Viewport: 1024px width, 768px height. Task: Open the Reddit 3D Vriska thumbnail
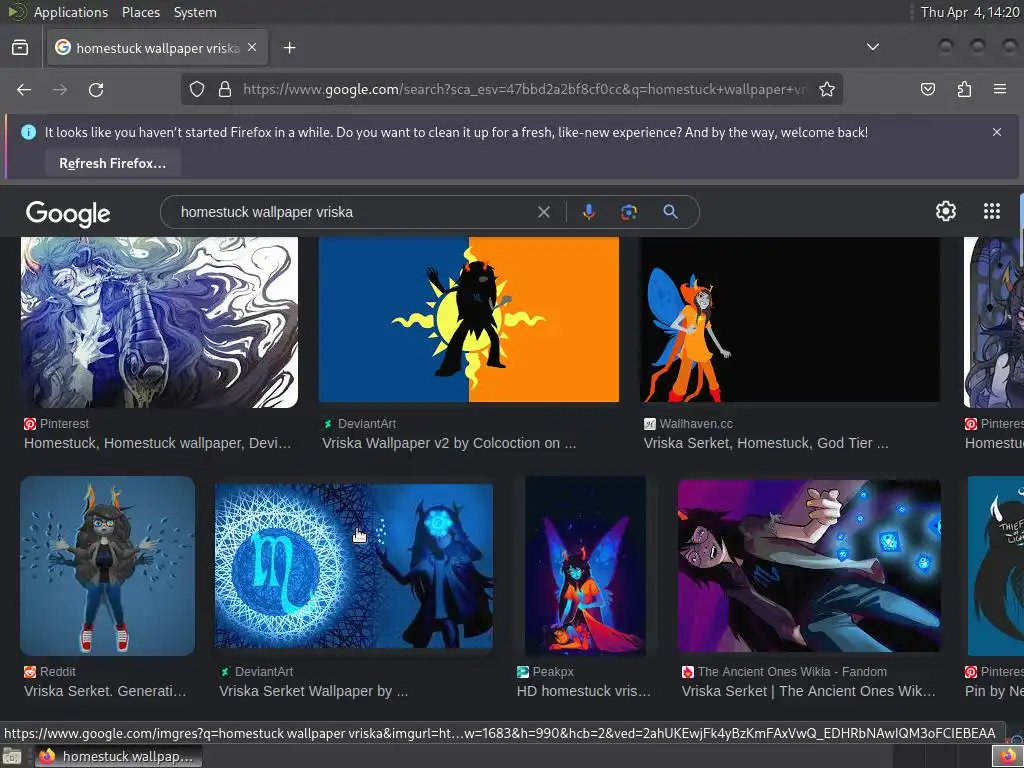108,566
